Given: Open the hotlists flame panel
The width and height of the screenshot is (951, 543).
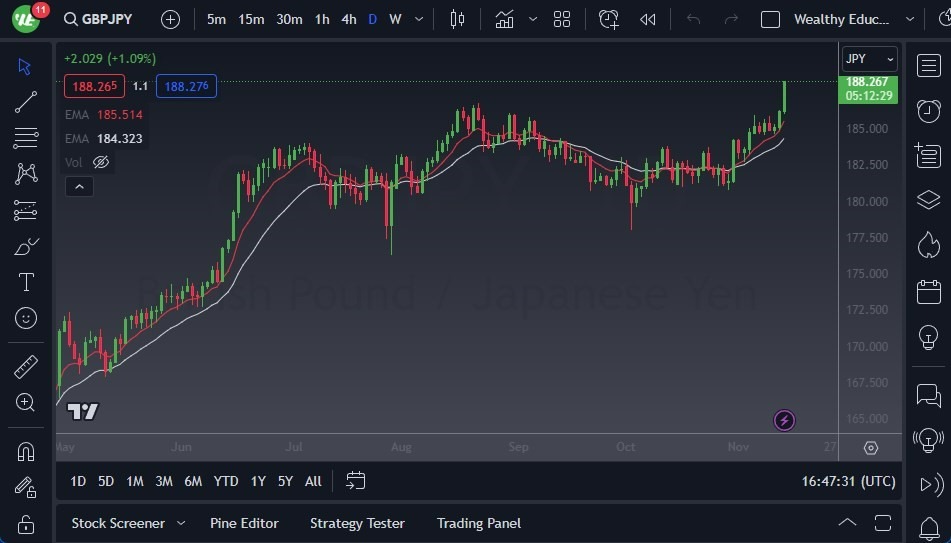Looking at the screenshot, I should pos(929,245).
